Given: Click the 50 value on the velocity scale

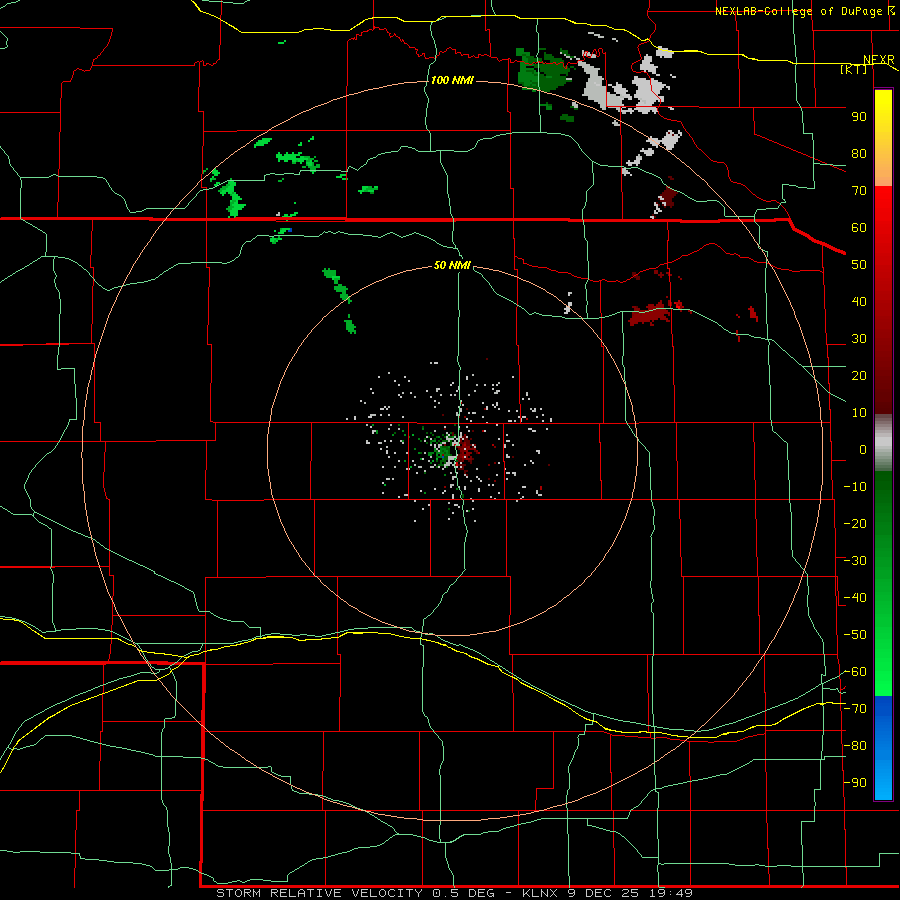Looking at the screenshot, I should (x=859, y=265).
